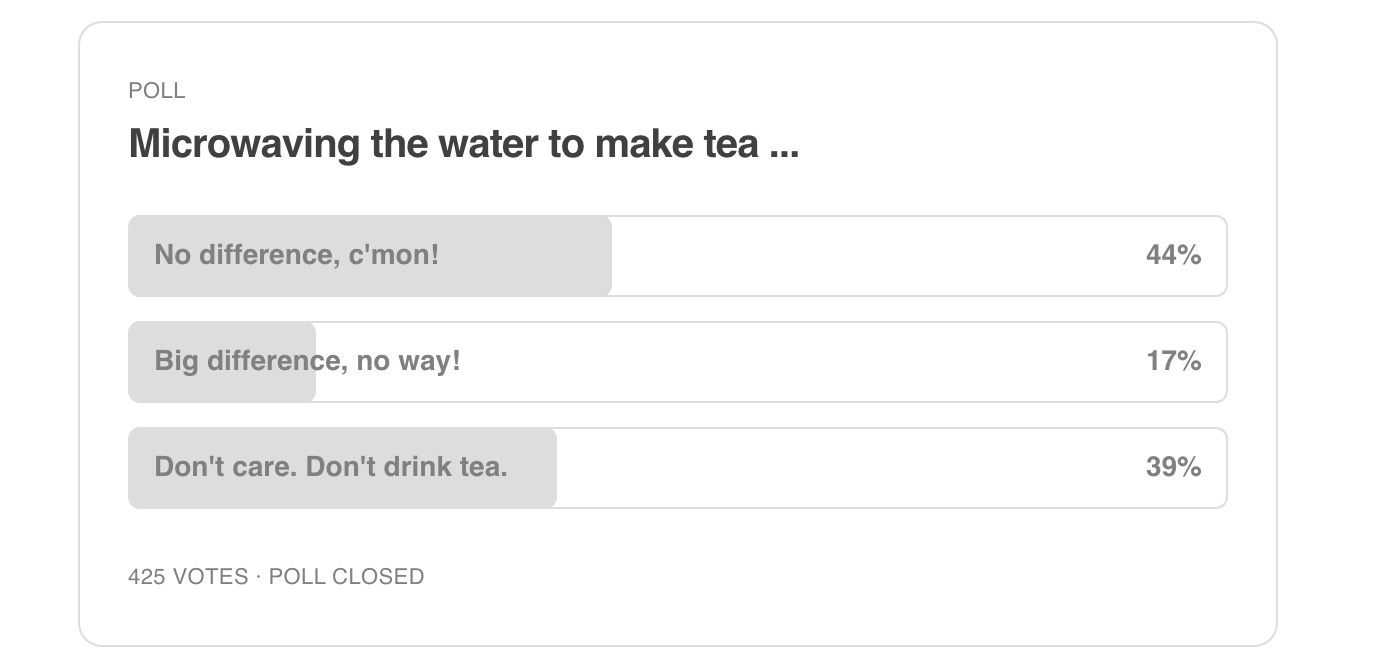Click the 39% result percentage
Screen dimensions: 1380x672
pyautogui.click(x=1173, y=468)
